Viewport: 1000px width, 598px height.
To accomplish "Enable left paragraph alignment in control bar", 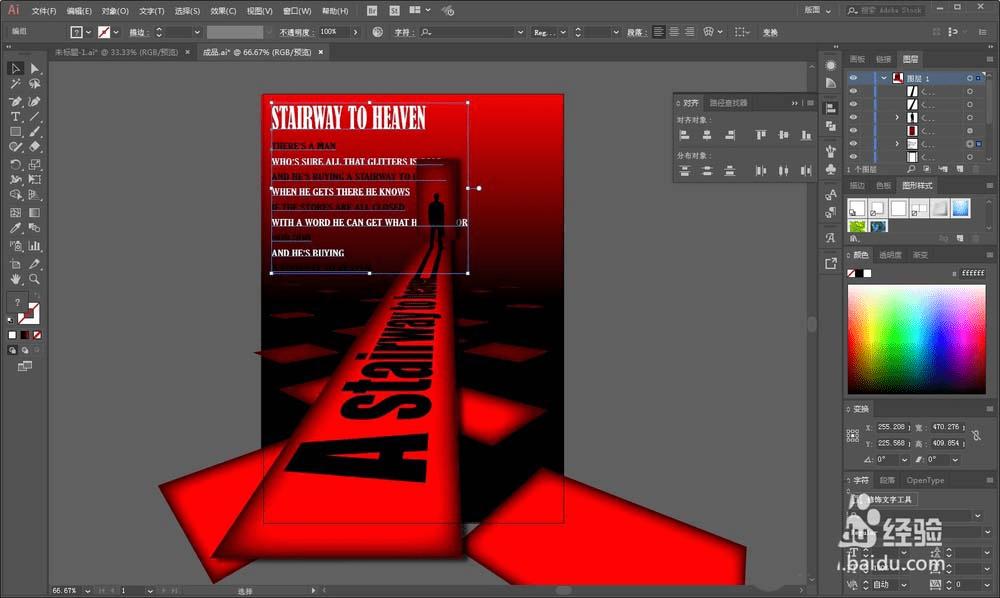I will [x=658, y=32].
